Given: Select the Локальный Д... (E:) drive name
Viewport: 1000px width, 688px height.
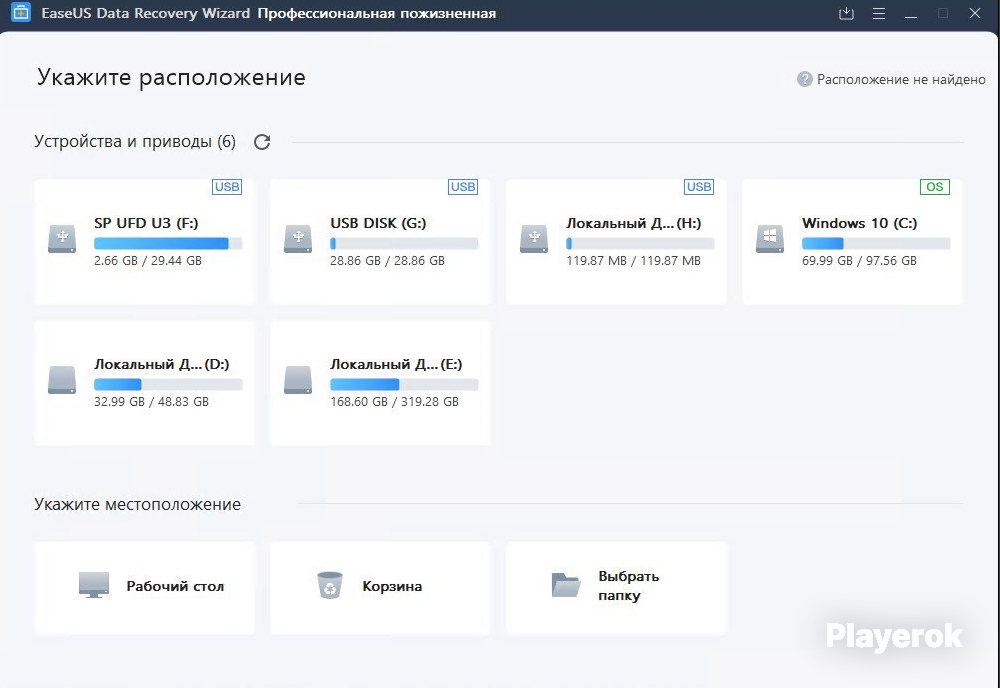Looking at the screenshot, I should [x=396, y=364].
